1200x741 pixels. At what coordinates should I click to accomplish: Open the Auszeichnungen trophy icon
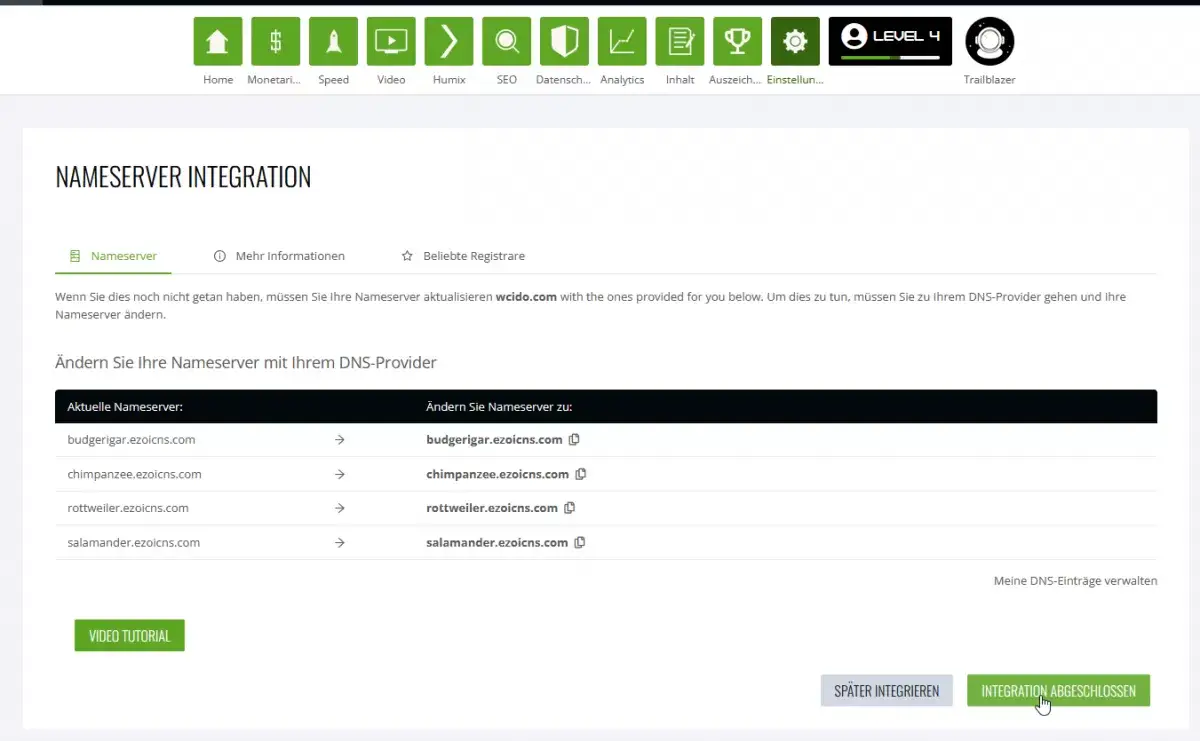[x=737, y=42]
